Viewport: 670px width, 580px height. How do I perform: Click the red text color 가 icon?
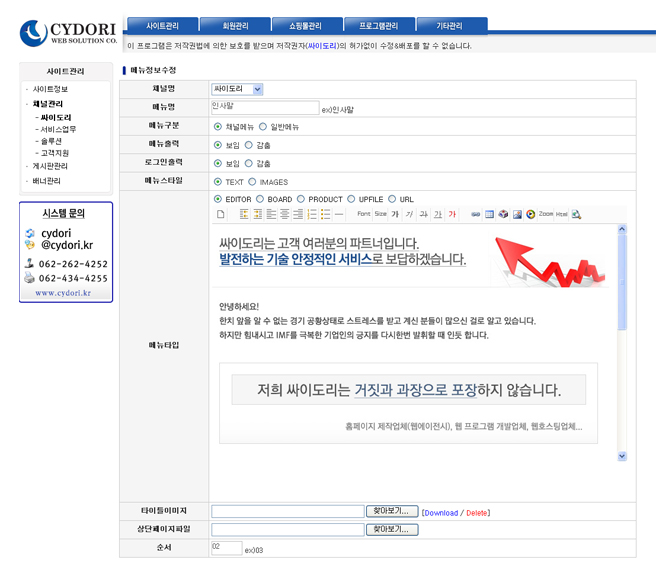pos(452,215)
